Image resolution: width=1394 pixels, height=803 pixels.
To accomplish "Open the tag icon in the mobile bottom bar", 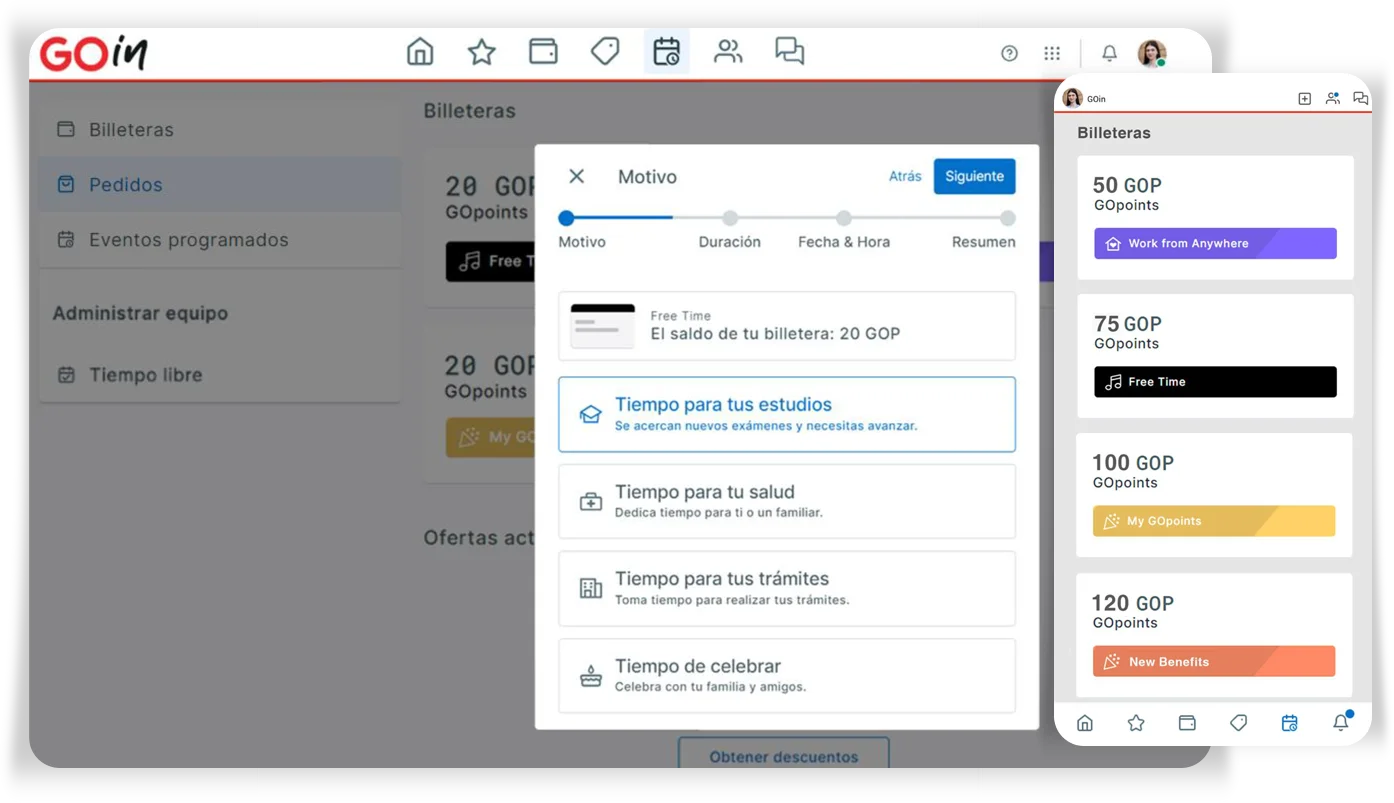I will (1238, 723).
